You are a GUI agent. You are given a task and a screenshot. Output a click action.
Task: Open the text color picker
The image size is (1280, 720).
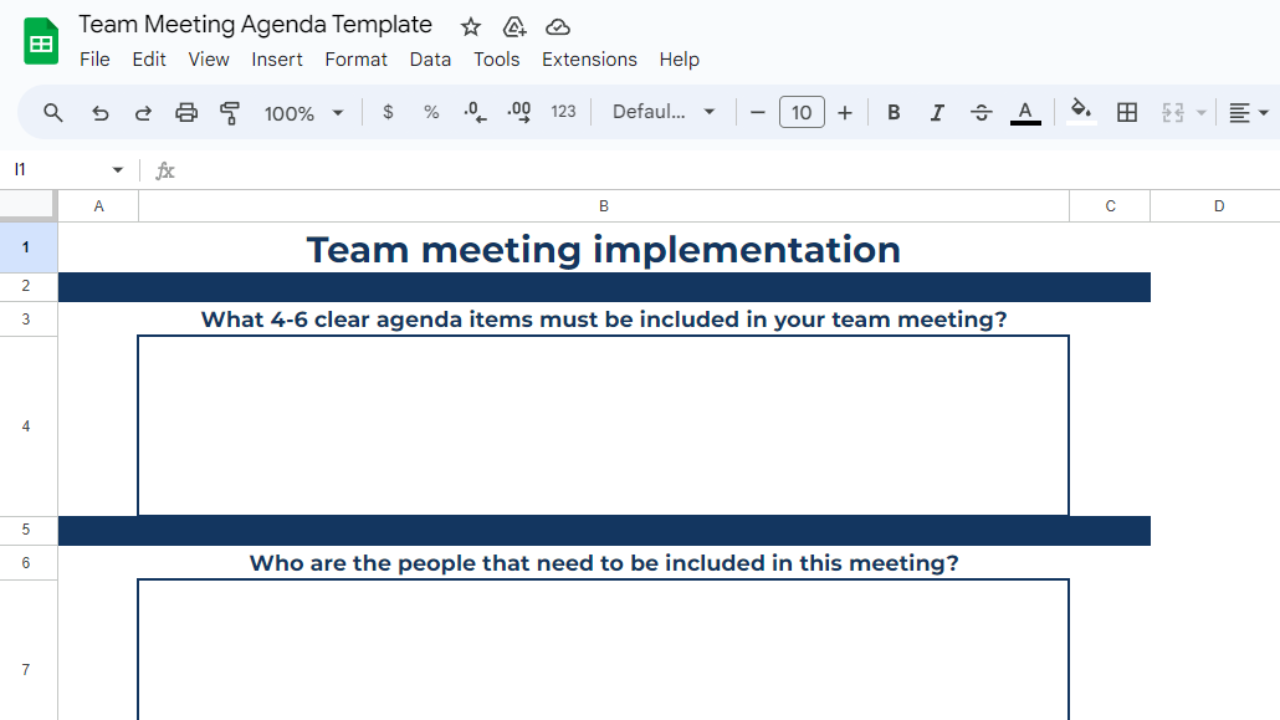[1025, 113]
